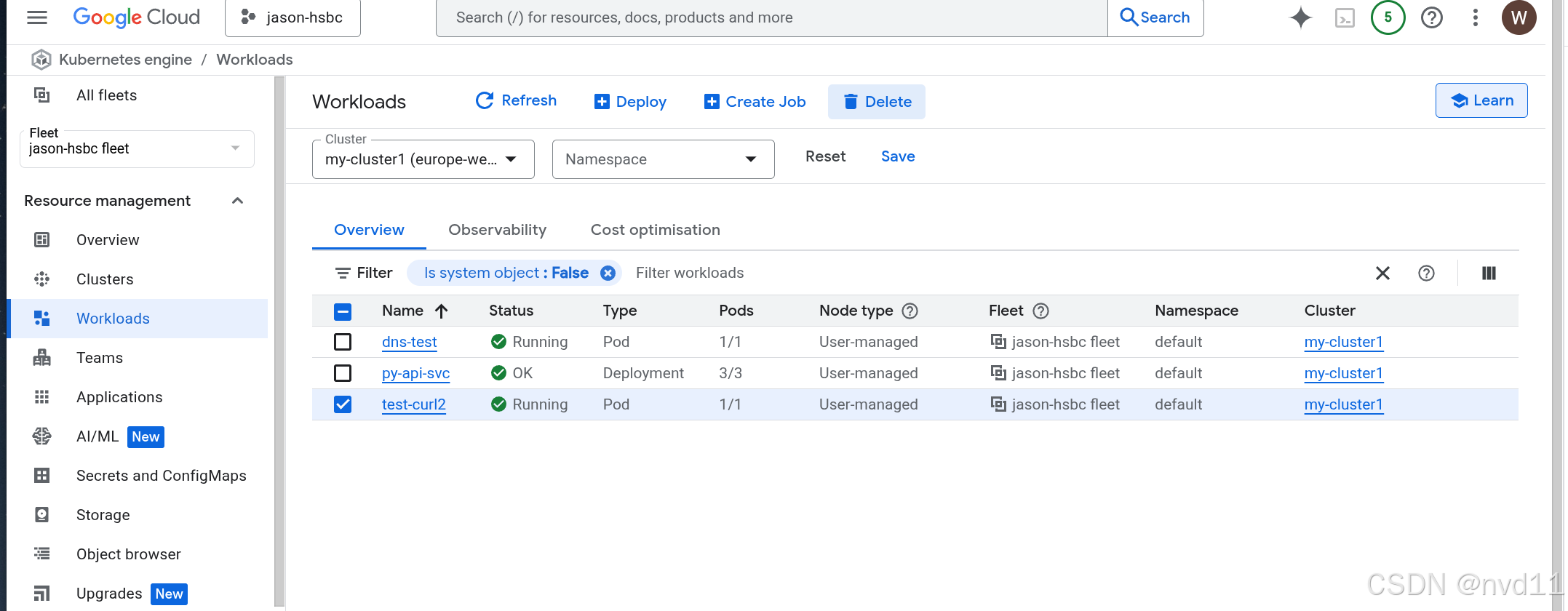Open the py-api-svc workload link
This screenshot has height=611, width=1568.
tap(415, 373)
